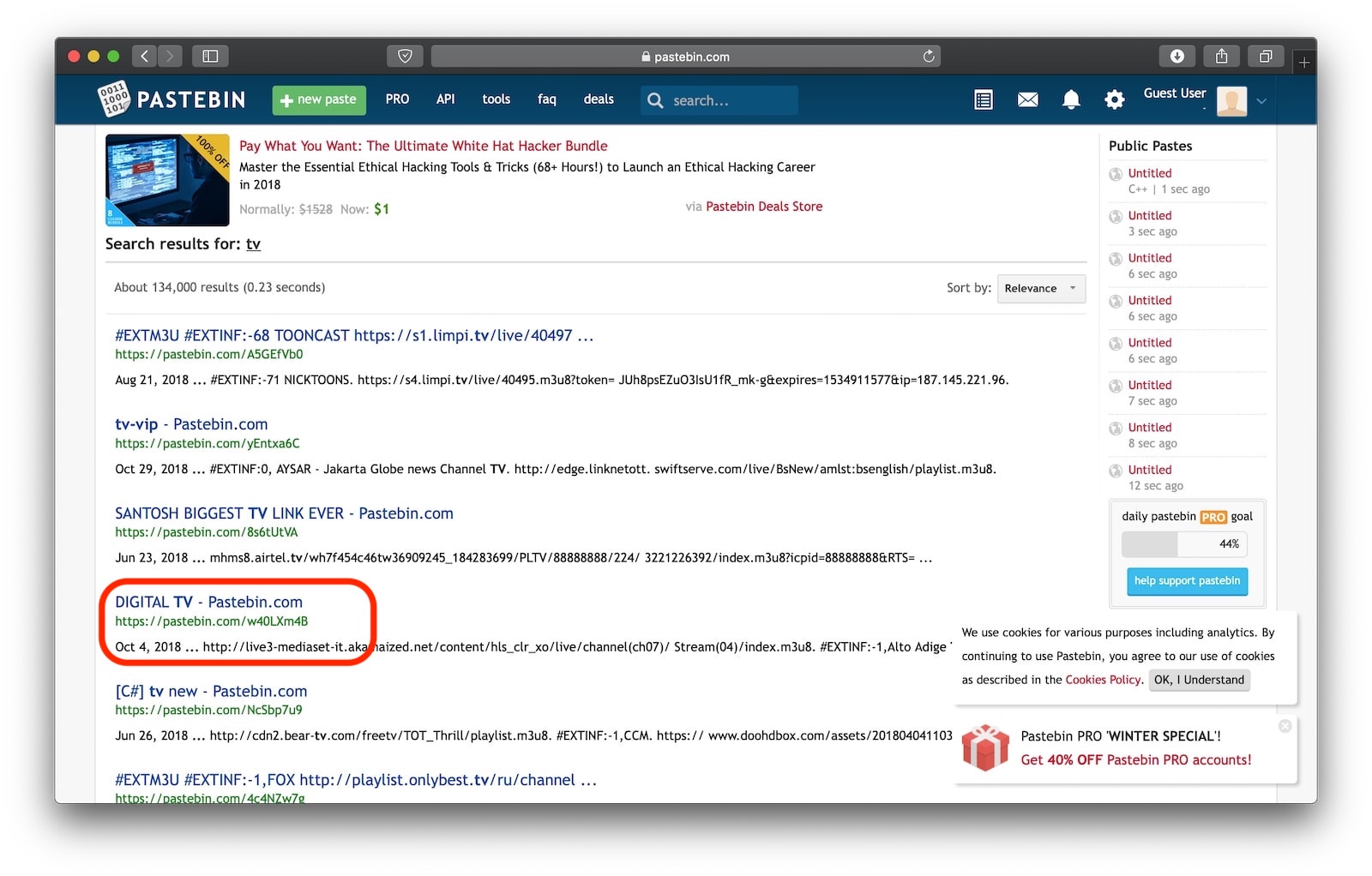
Task: Go forward with Safari forward arrow
Action: pyautogui.click(x=170, y=57)
